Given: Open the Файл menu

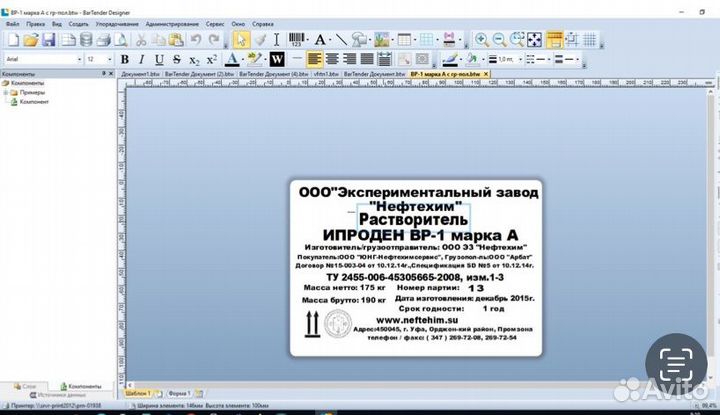Looking at the screenshot, I should coord(12,24).
